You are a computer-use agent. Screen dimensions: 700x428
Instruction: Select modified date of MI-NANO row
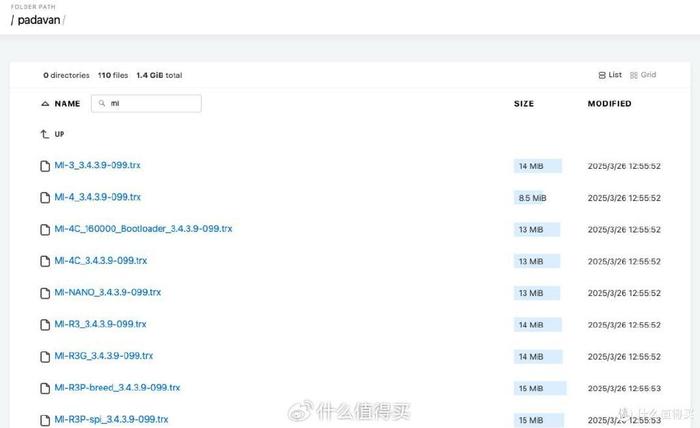pos(624,293)
